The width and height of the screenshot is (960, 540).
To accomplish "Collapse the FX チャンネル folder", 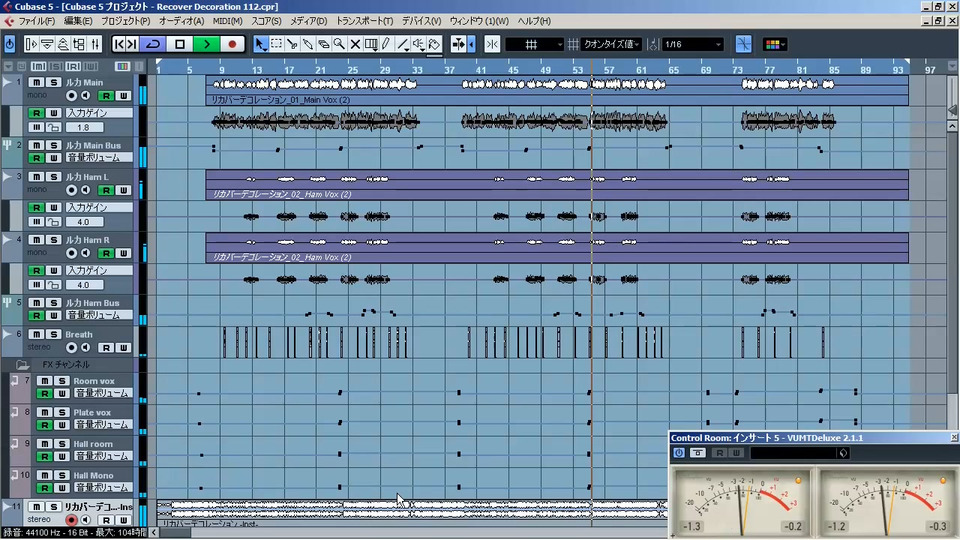I will (x=22, y=364).
